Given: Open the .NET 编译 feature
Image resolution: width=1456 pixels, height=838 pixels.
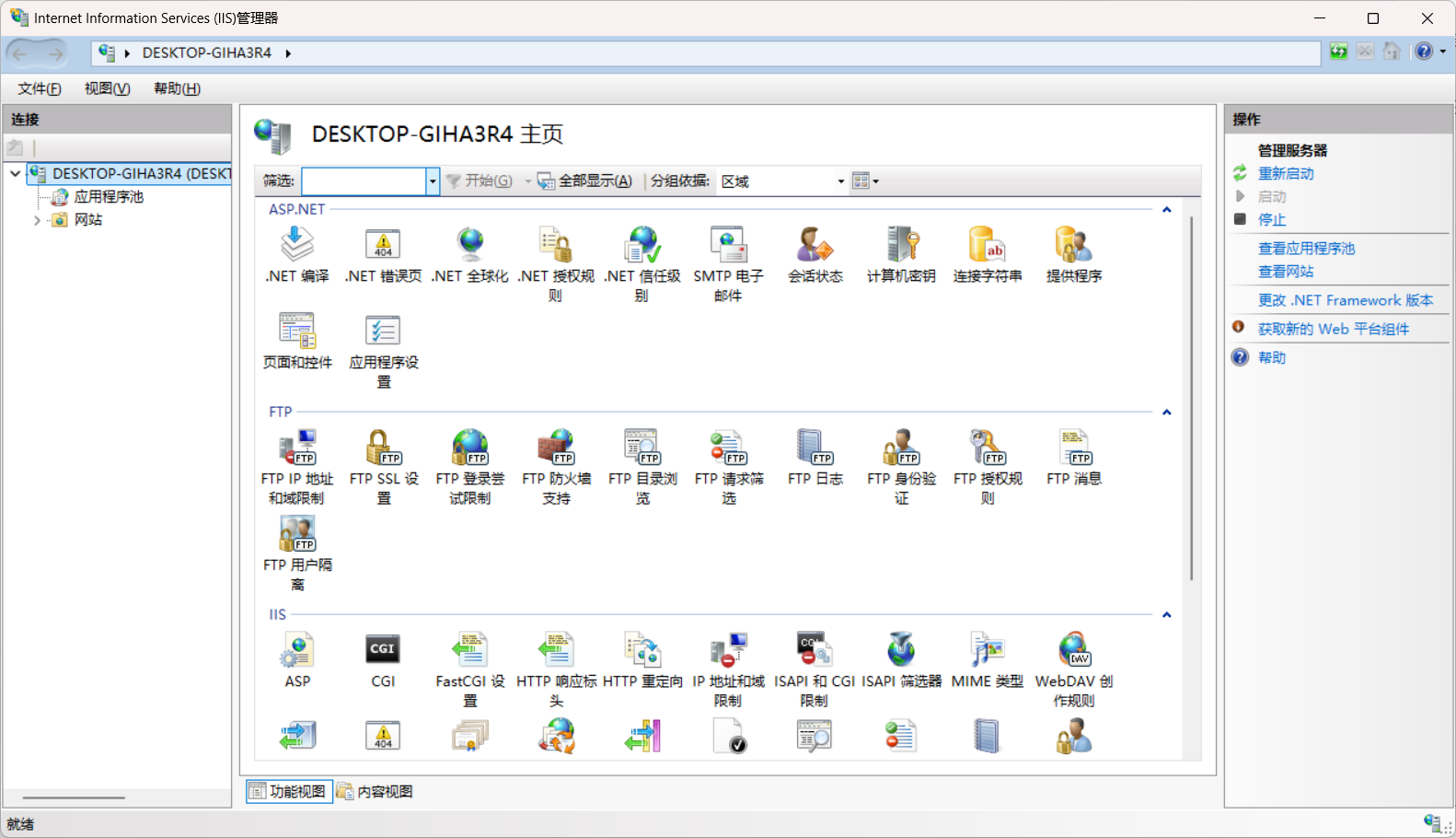Looking at the screenshot, I should 297,254.
